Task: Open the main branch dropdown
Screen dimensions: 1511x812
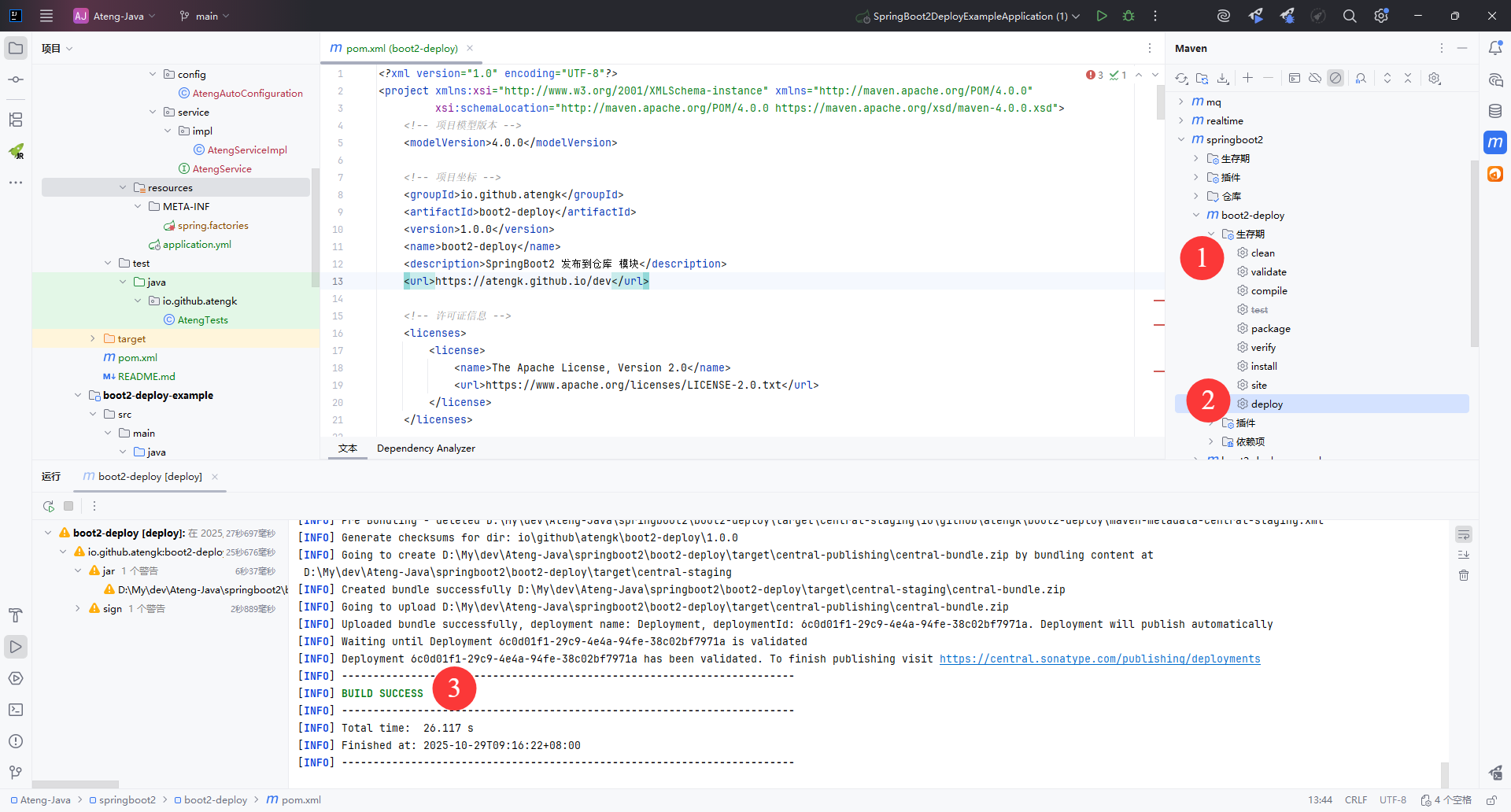Action: coord(205,16)
